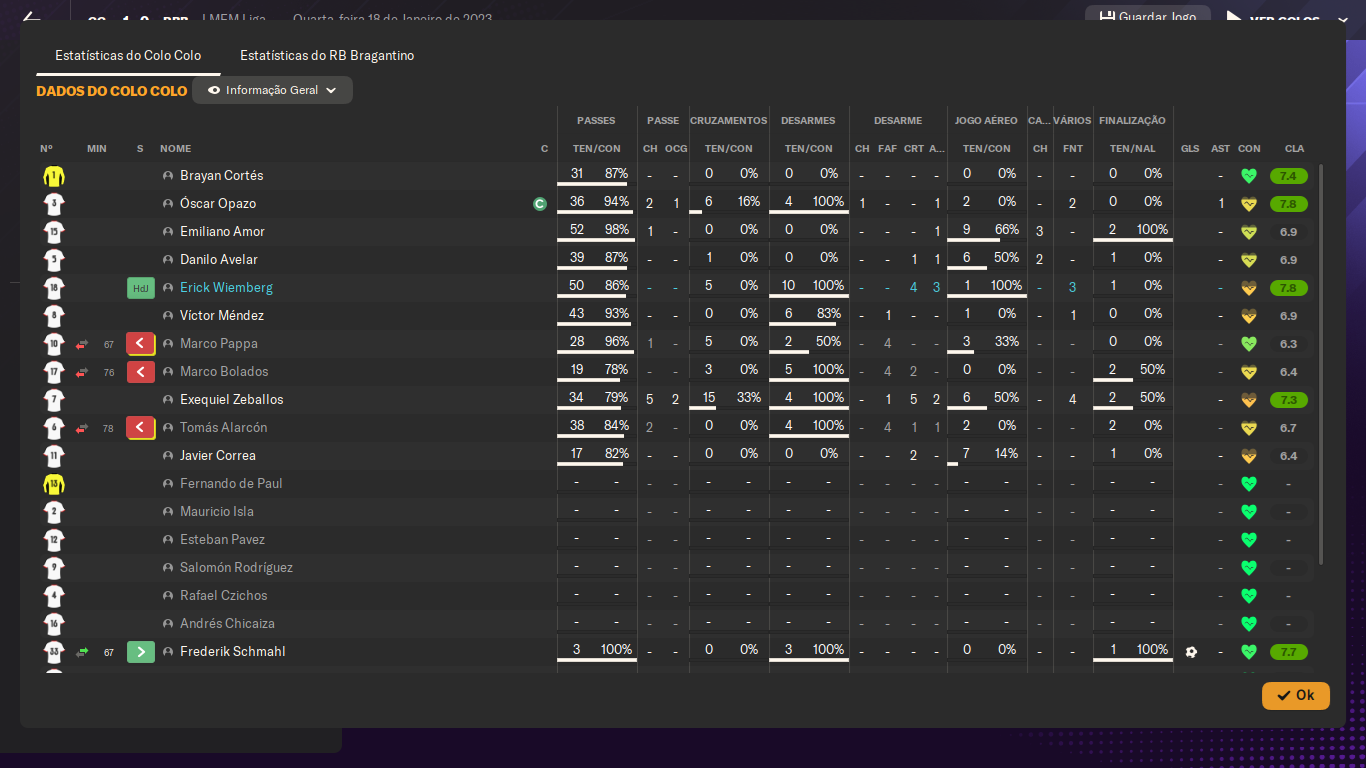Click Javier Correa shirt icon

pos(53,456)
